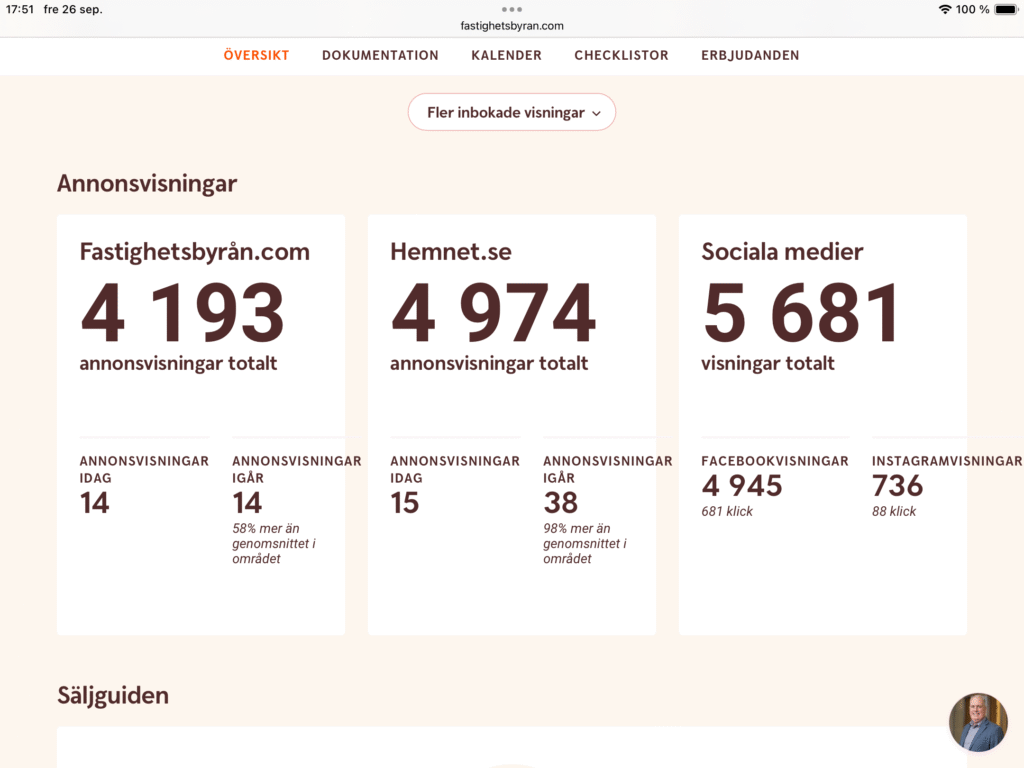
Task: Tap the 17:51 clock in status bar
Action: pos(20,9)
